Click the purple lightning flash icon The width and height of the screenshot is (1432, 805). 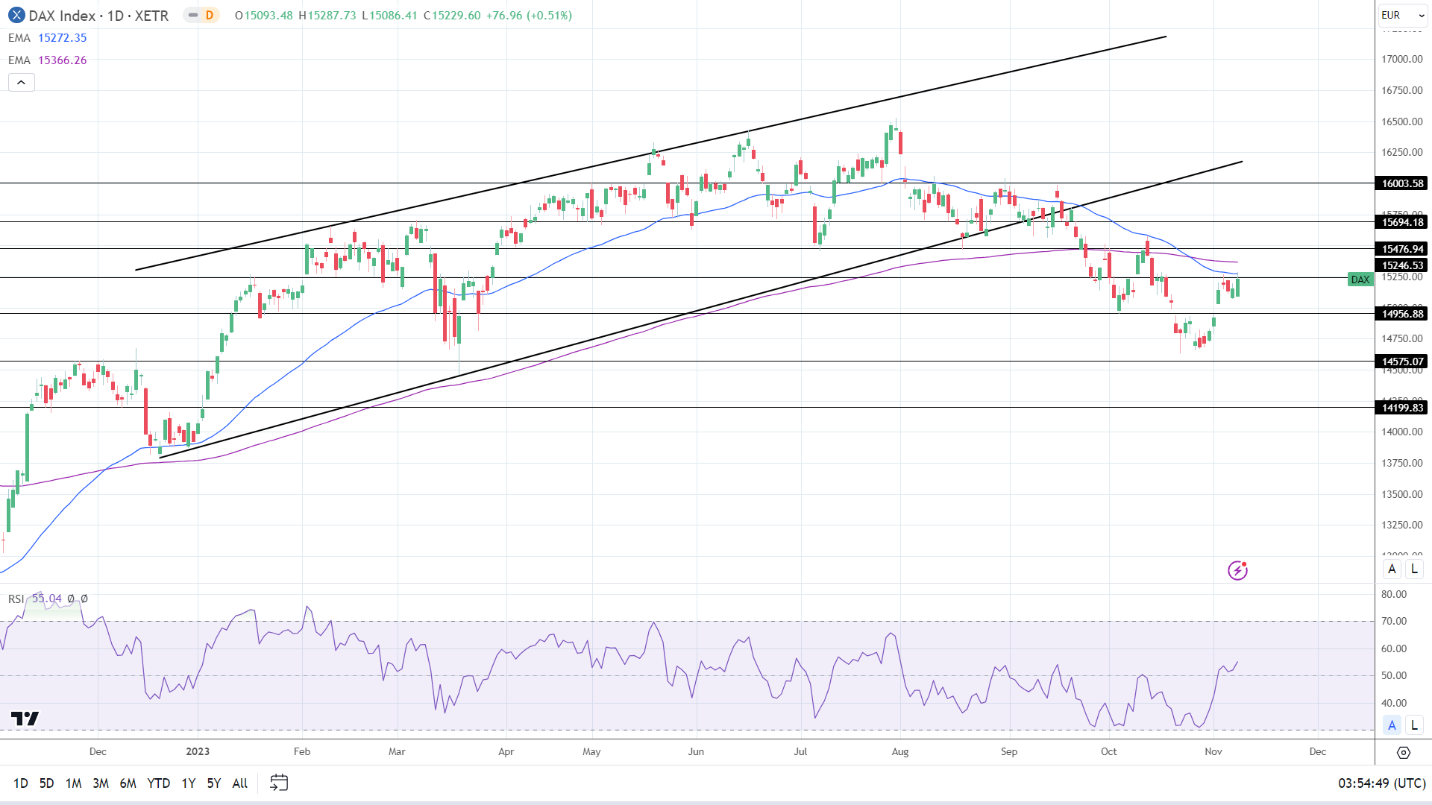point(1238,571)
